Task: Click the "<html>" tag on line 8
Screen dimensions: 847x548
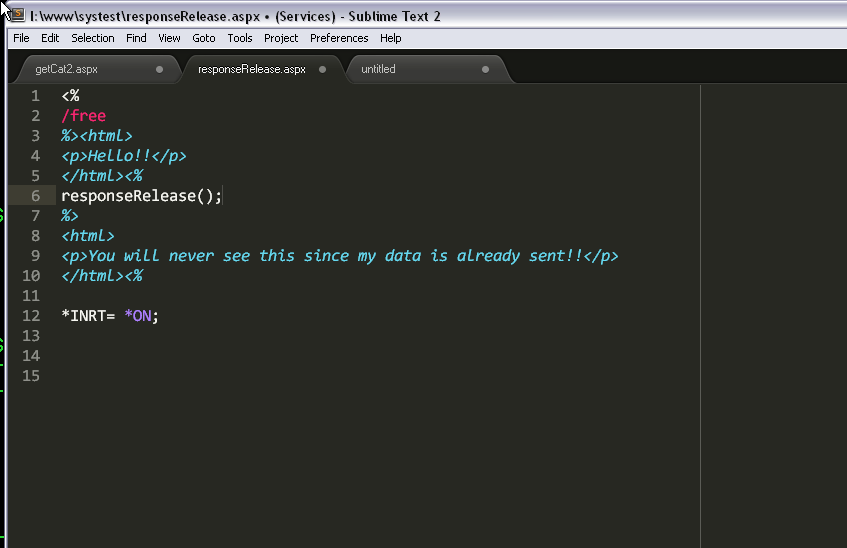Action: pyautogui.click(x=88, y=236)
